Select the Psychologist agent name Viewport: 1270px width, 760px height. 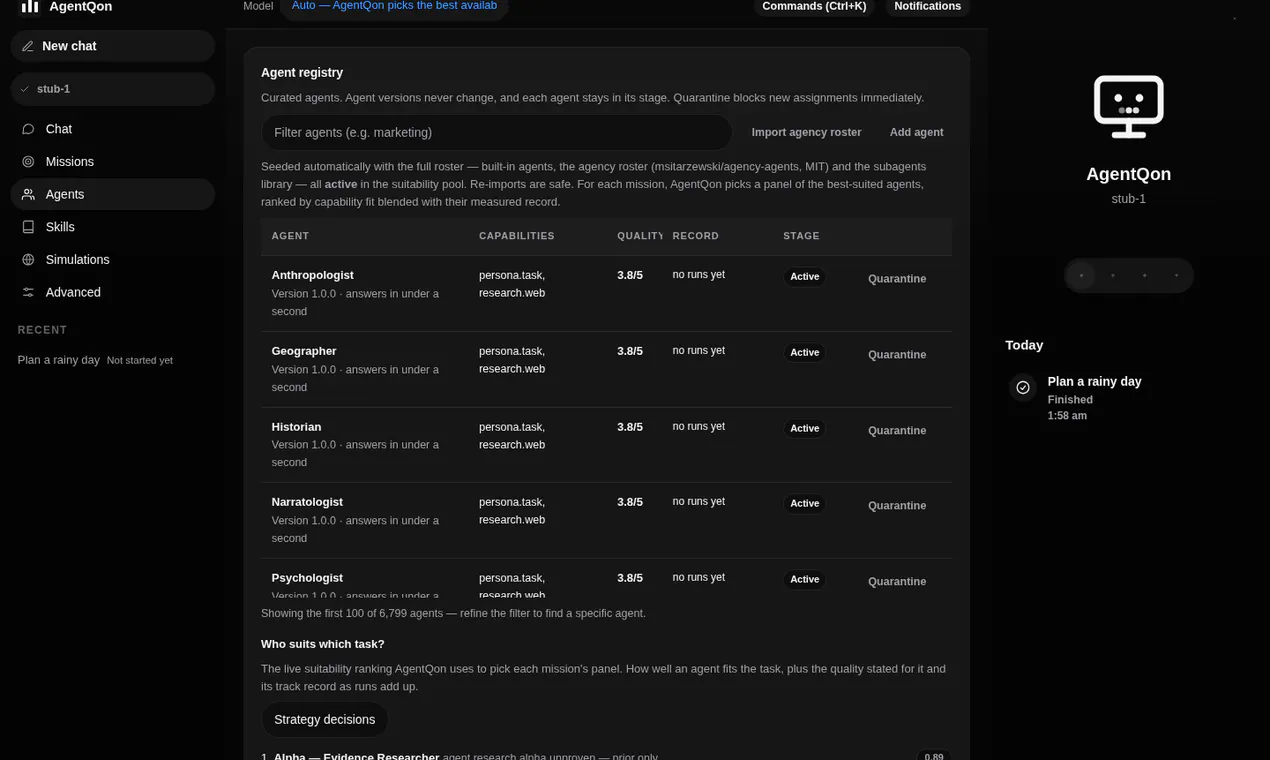tap(307, 578)
